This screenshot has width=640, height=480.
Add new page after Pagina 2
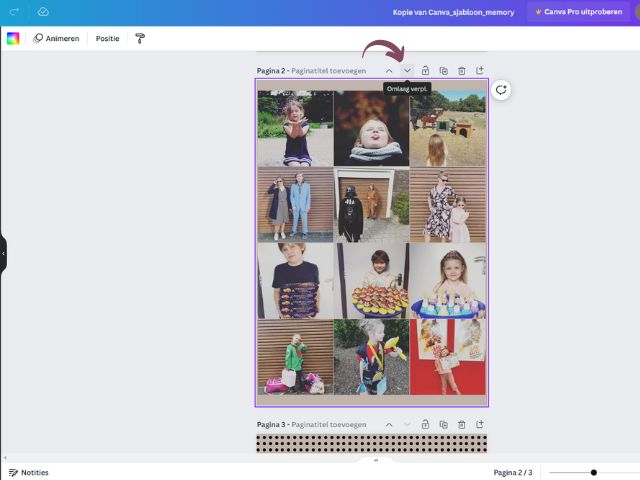point(480,70)
